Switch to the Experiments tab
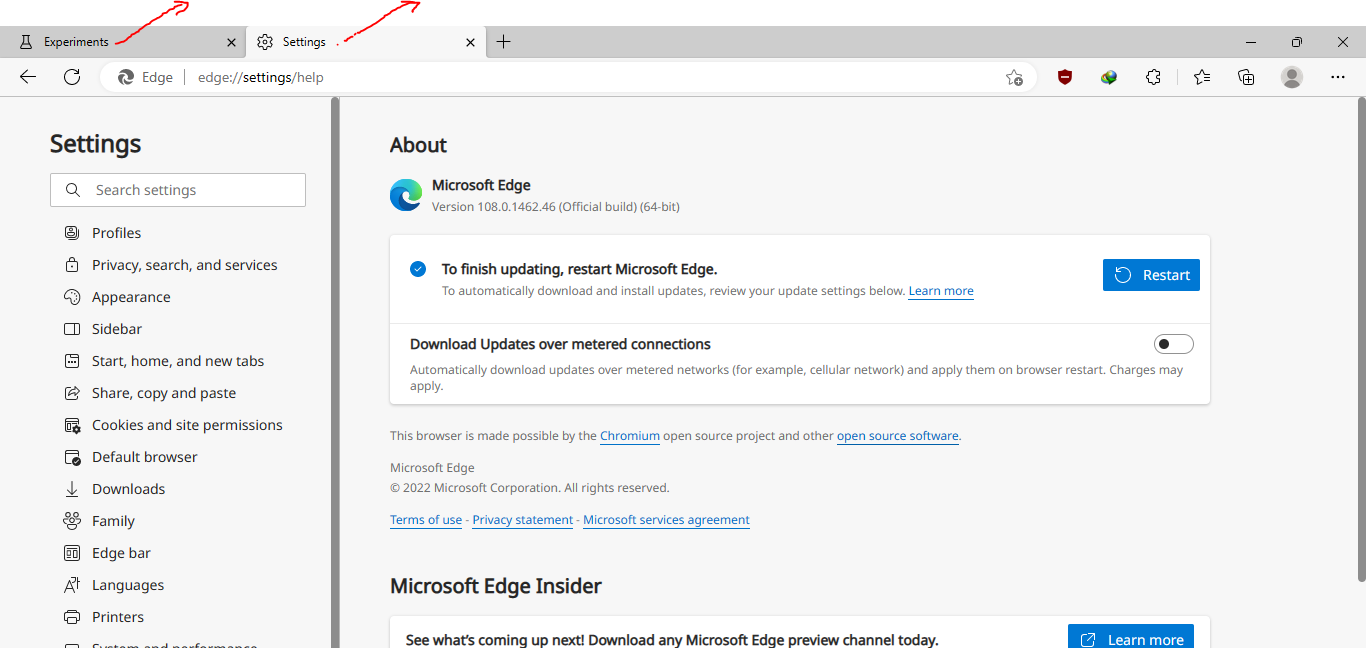Image resolution: width=1366 pixels, height=648 pixels. pyautogui.click(x=122, y=42)
